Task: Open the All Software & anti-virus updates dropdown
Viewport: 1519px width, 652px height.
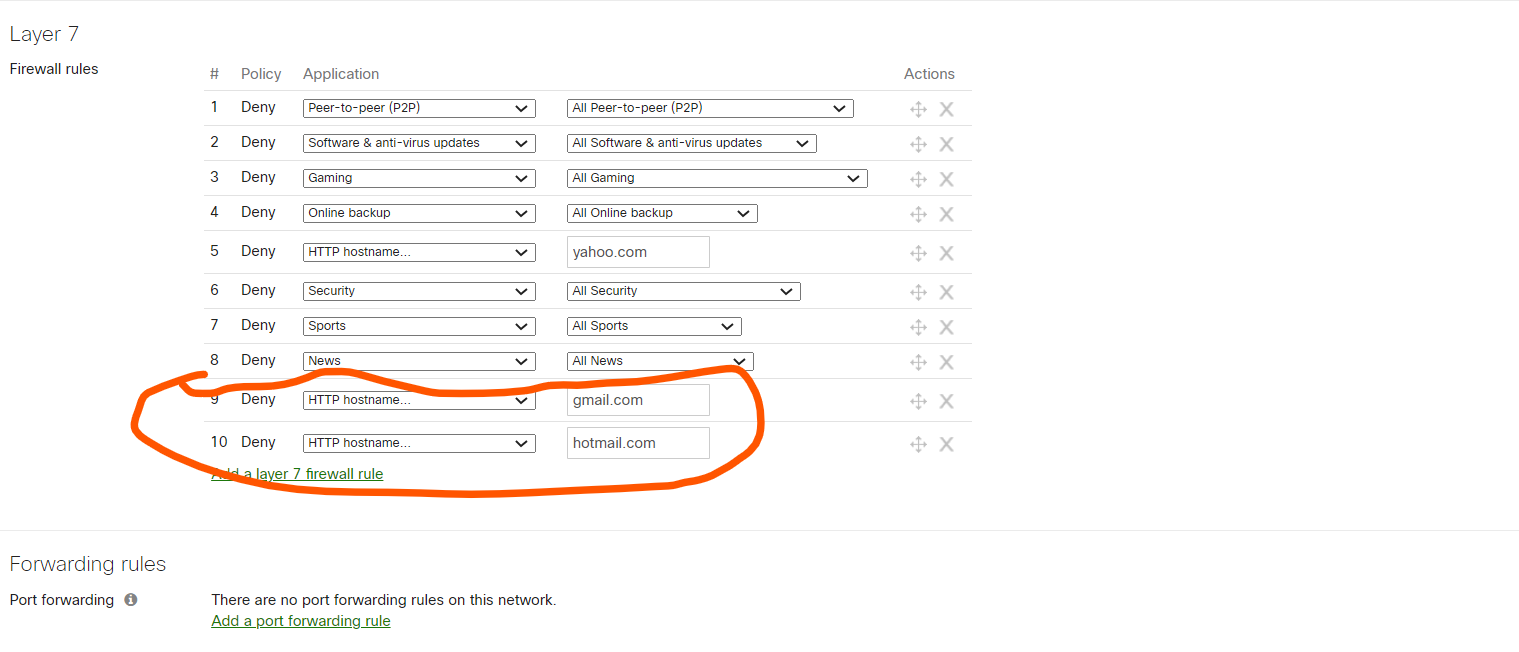Action: click(x=691, y=143)
